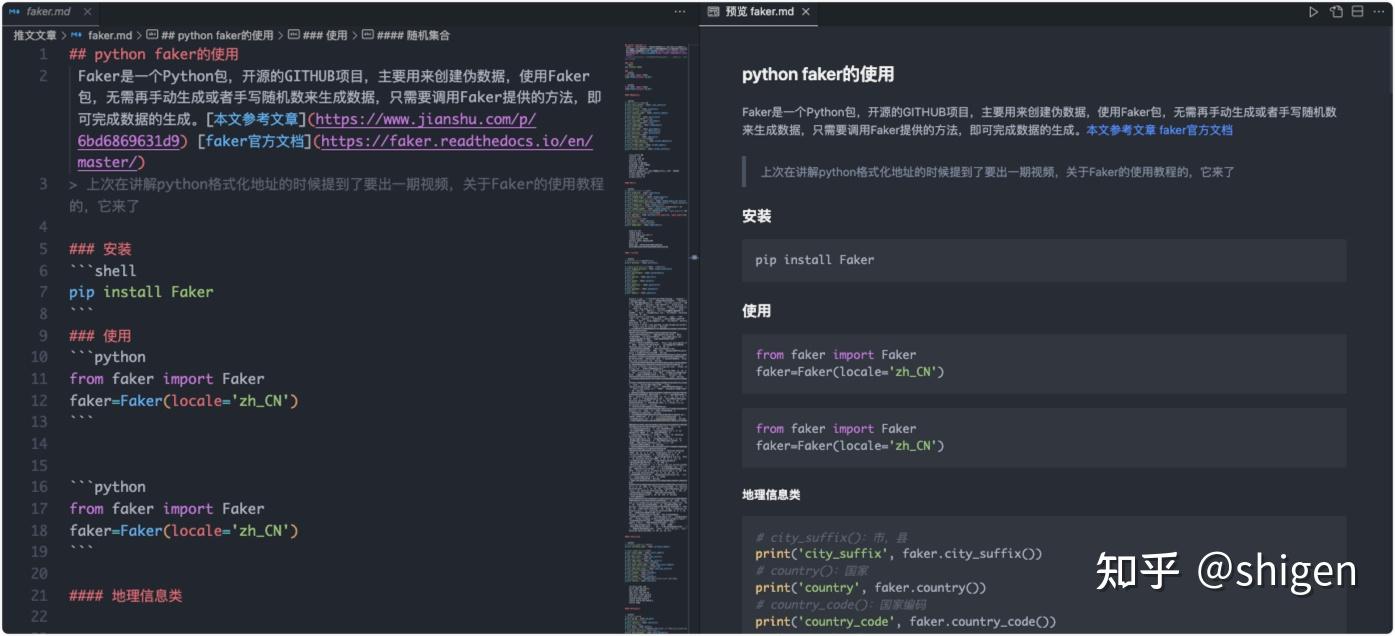
Task: Click the preview blockquote starting with 上次在讲解python
Action: coord(998,172)
